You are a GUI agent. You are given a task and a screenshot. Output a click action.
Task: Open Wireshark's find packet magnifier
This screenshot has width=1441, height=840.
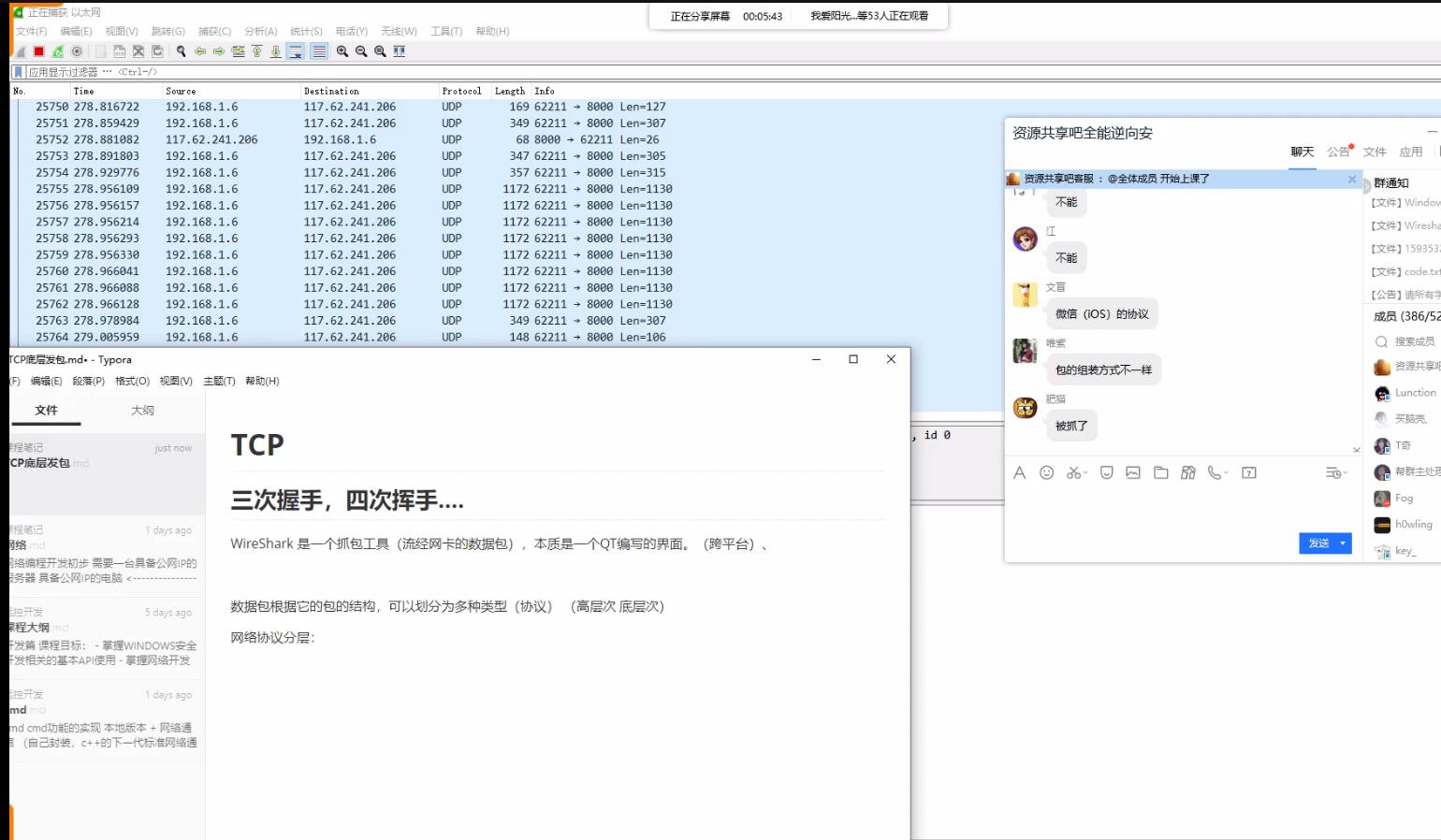181,51
